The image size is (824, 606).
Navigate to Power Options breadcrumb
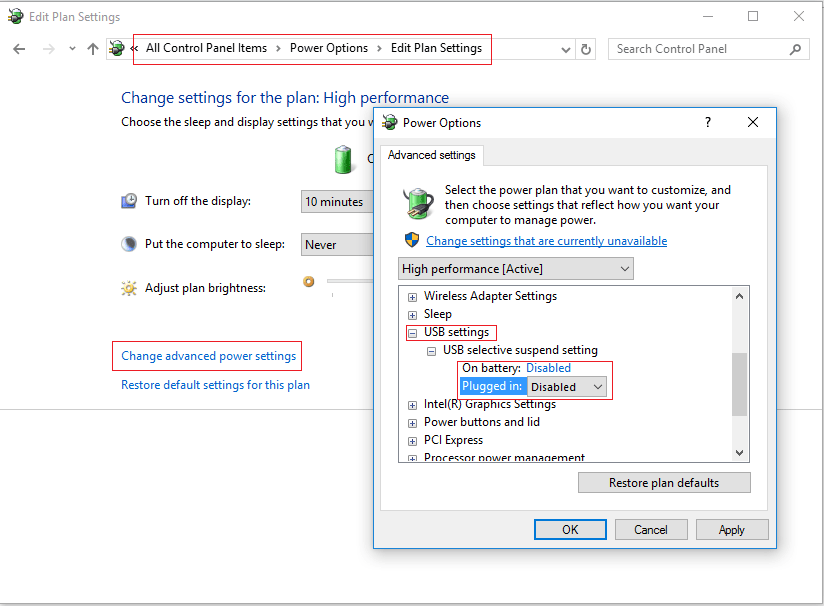tap(329, 48)
